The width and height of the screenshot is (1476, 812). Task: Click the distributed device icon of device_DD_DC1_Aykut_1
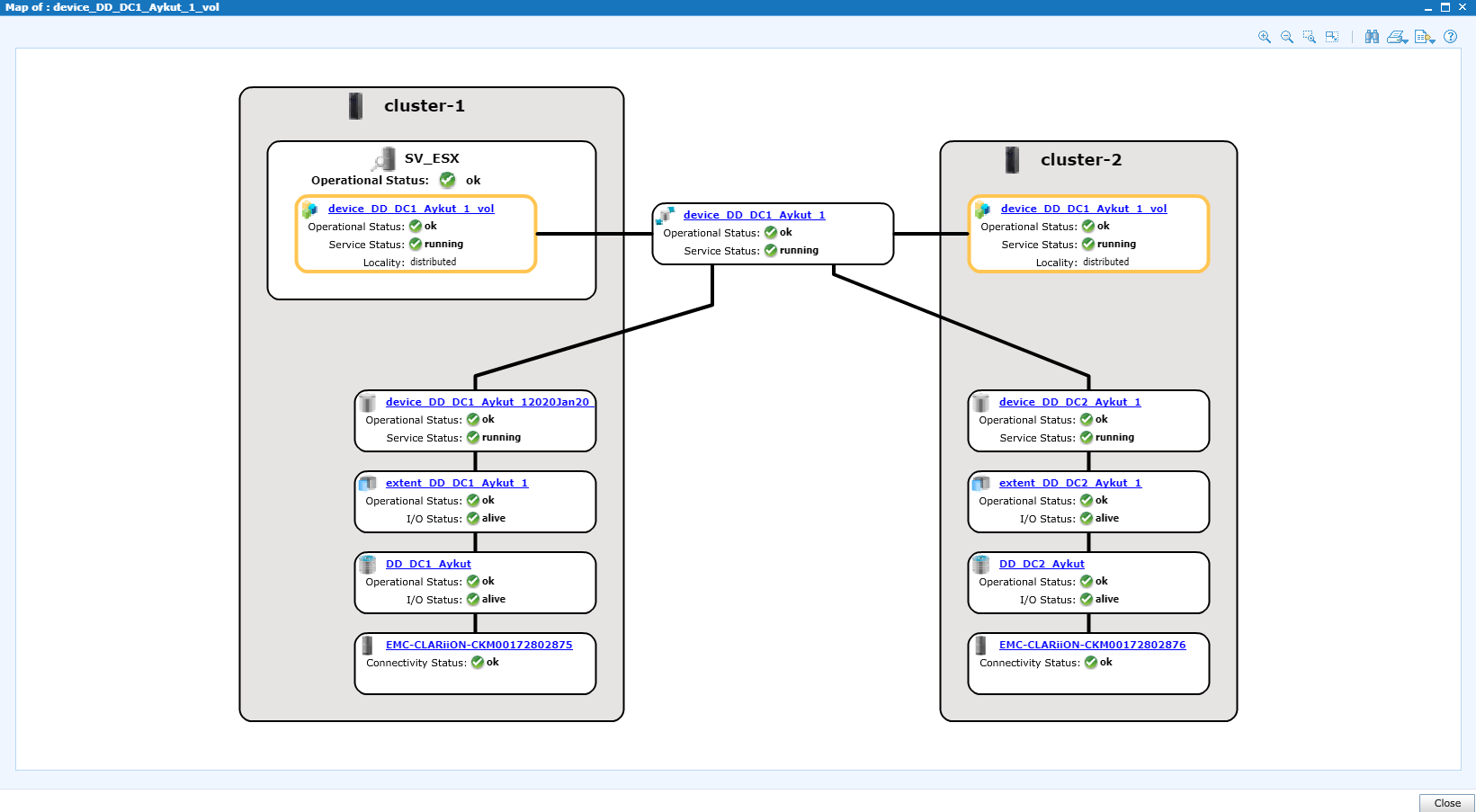(x=666, y=216)
